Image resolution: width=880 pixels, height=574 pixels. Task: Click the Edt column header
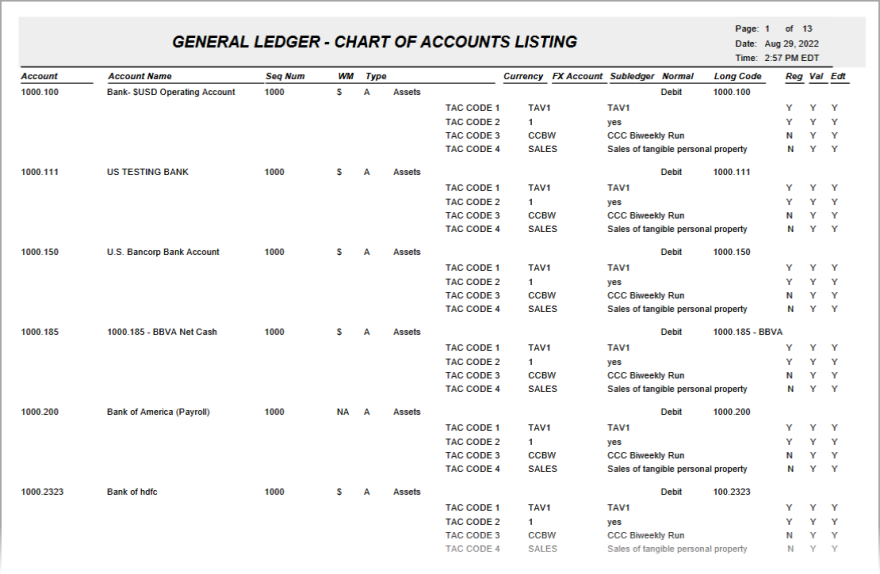tap(838, 76)
